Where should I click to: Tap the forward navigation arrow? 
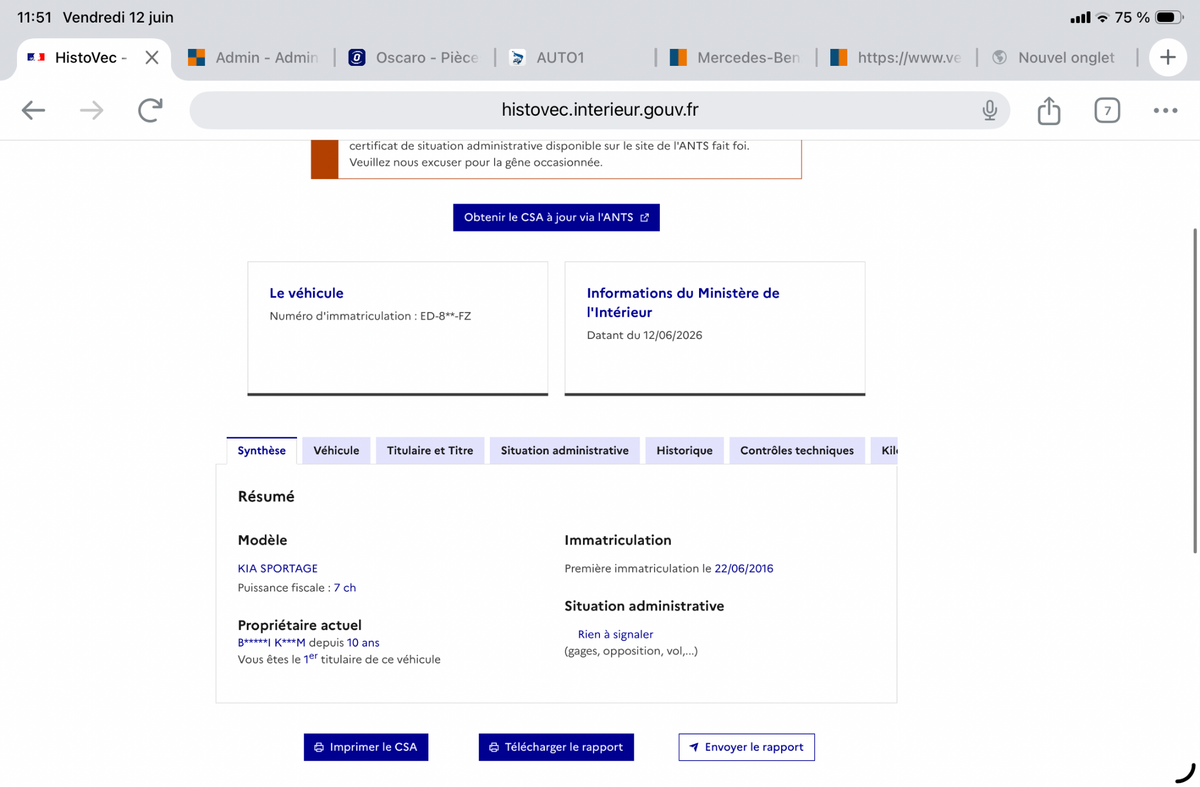(x=92, y=110)
